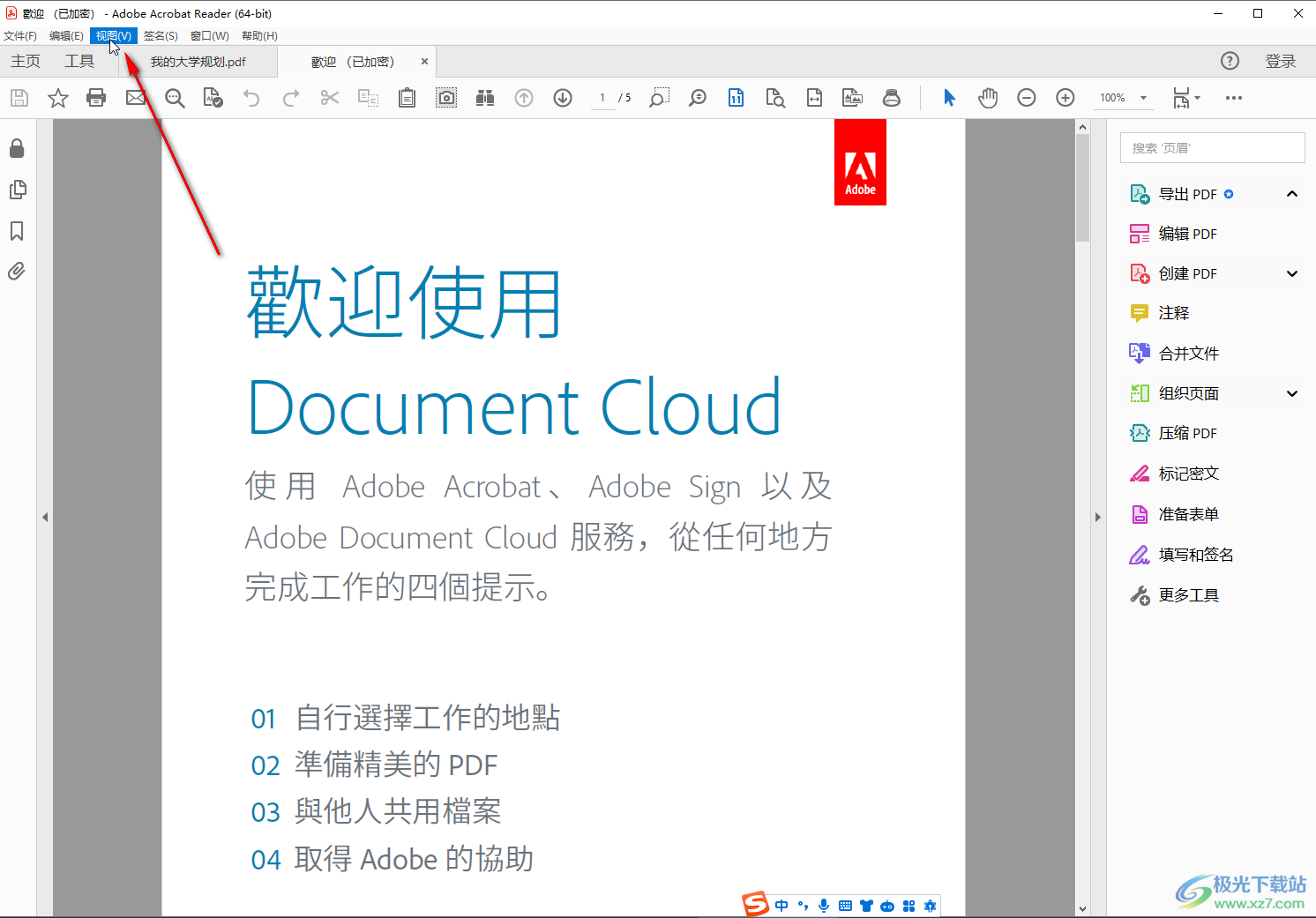Screen dimensions: 1316x918
Task: Open the page thumbnails panel
Action: pos(17,190)
